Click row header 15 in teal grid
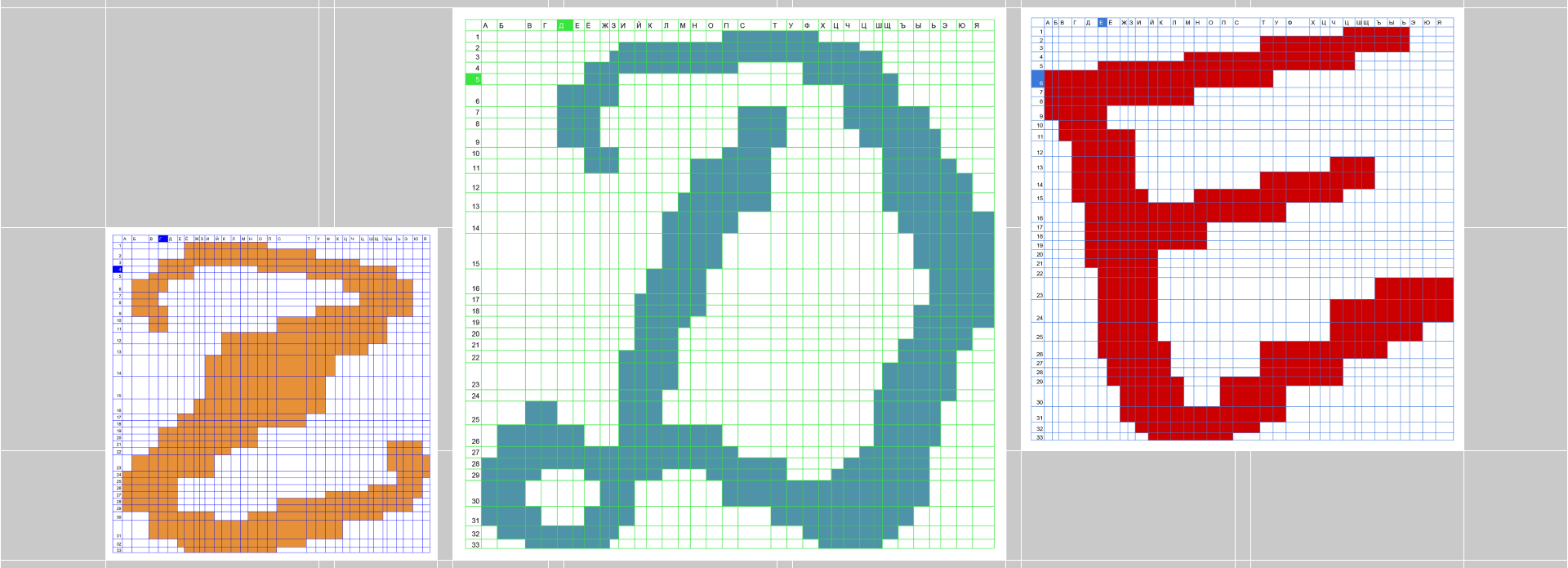 point(474,252)
